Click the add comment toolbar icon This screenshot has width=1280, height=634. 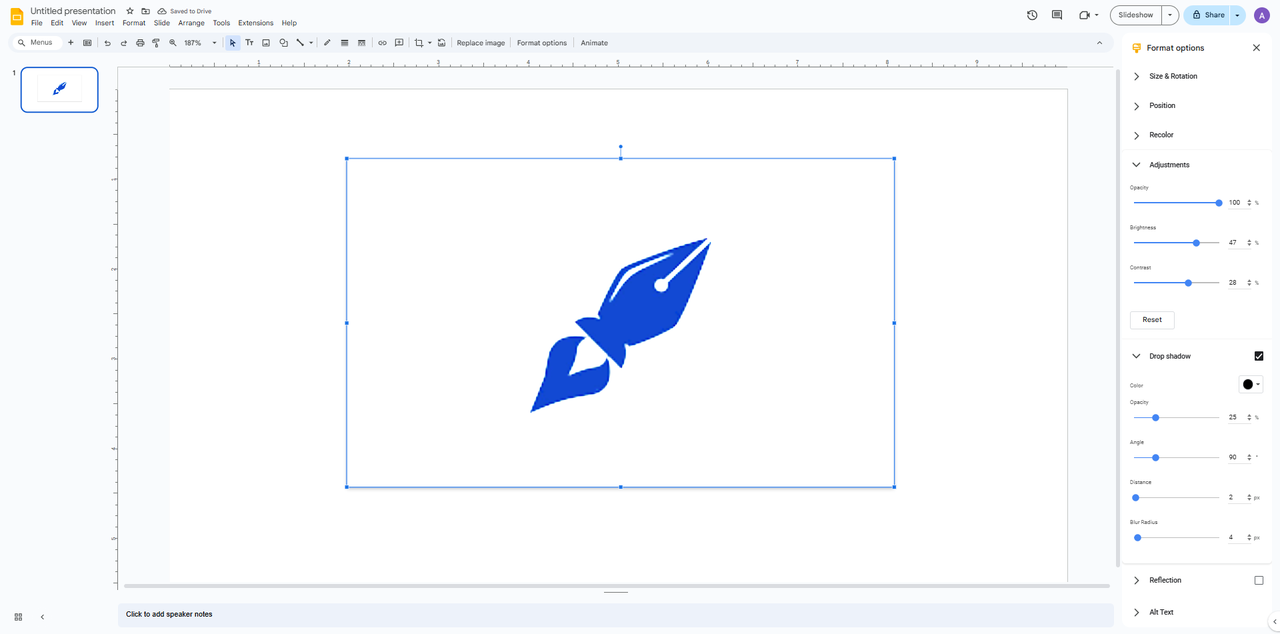(399, 43)
